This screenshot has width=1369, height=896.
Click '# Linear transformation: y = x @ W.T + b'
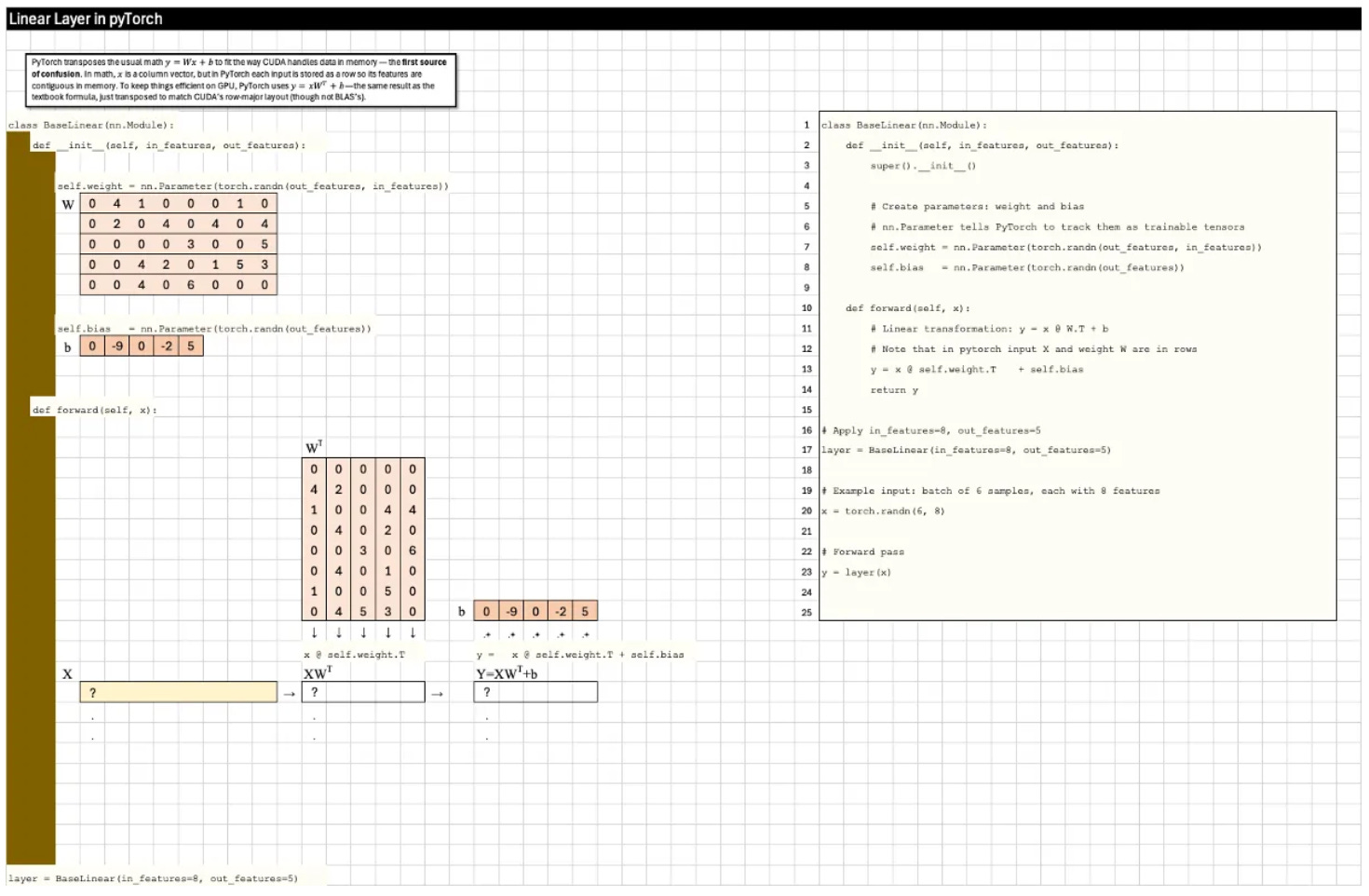pyautogui.click(x=989, y=329)
